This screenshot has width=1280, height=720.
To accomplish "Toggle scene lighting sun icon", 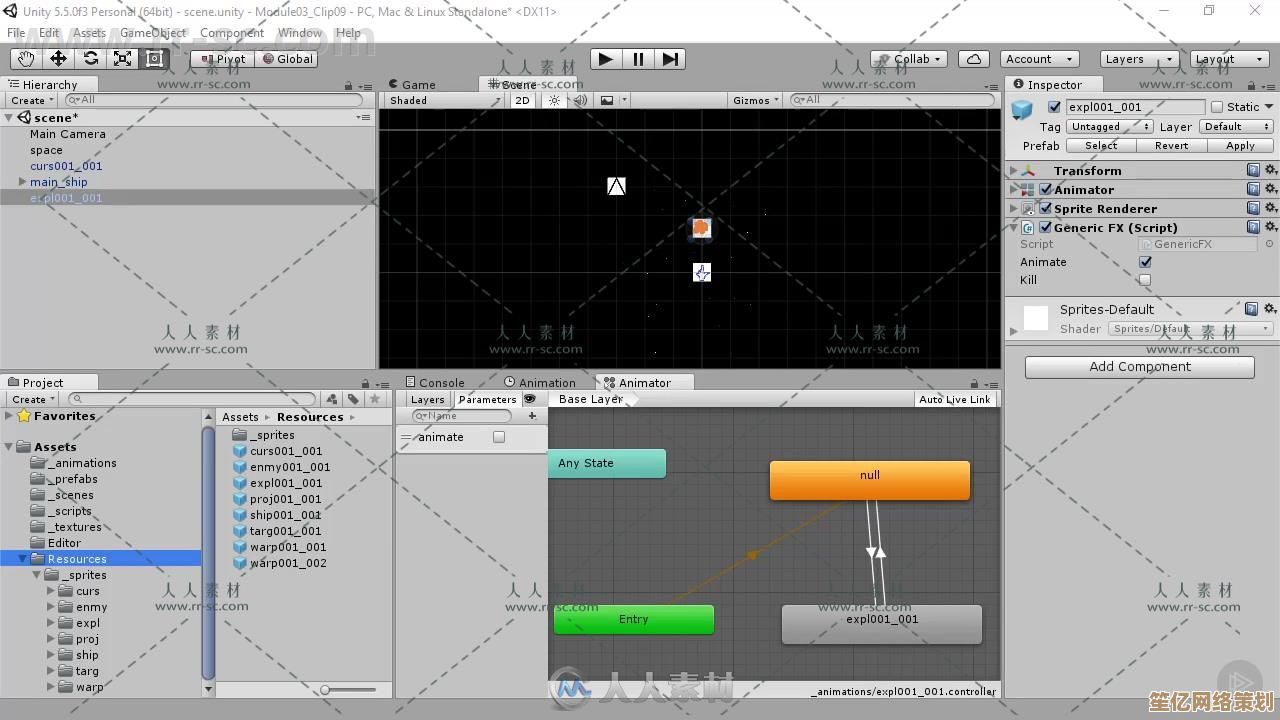I will coord(554,100).
